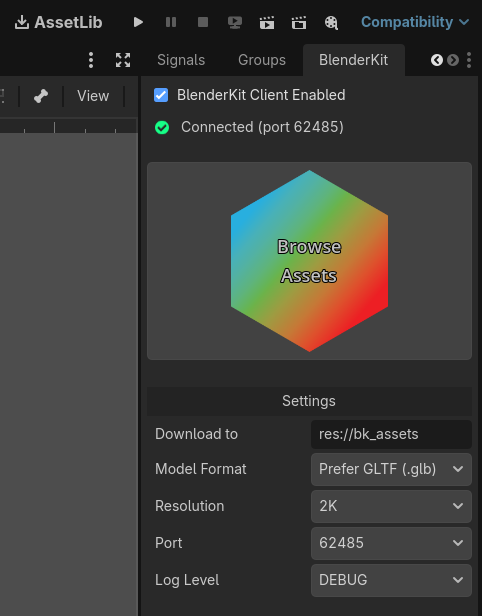482x616 pixels.
Task: Open the Movie Maker reel icon
Action: (331, 23)
